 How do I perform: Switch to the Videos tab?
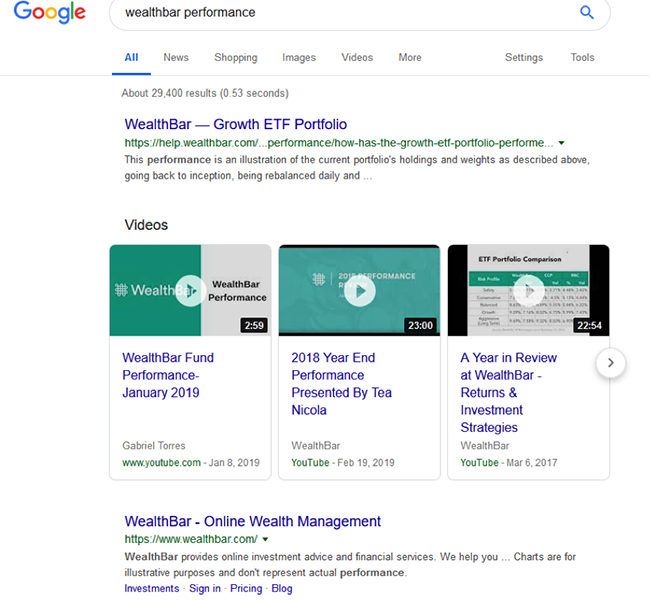pyautogui.click(x=357, y=58)
